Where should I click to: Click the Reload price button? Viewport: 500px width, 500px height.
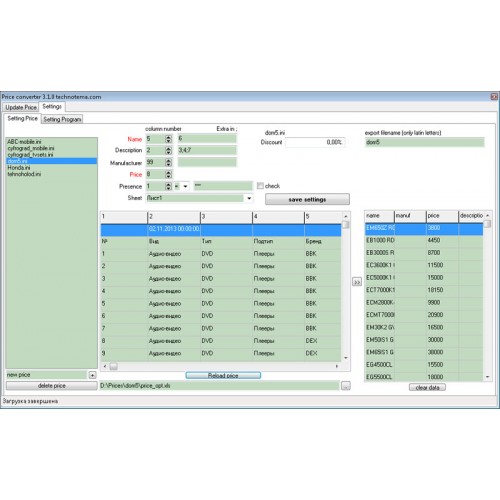pos(223,376)
